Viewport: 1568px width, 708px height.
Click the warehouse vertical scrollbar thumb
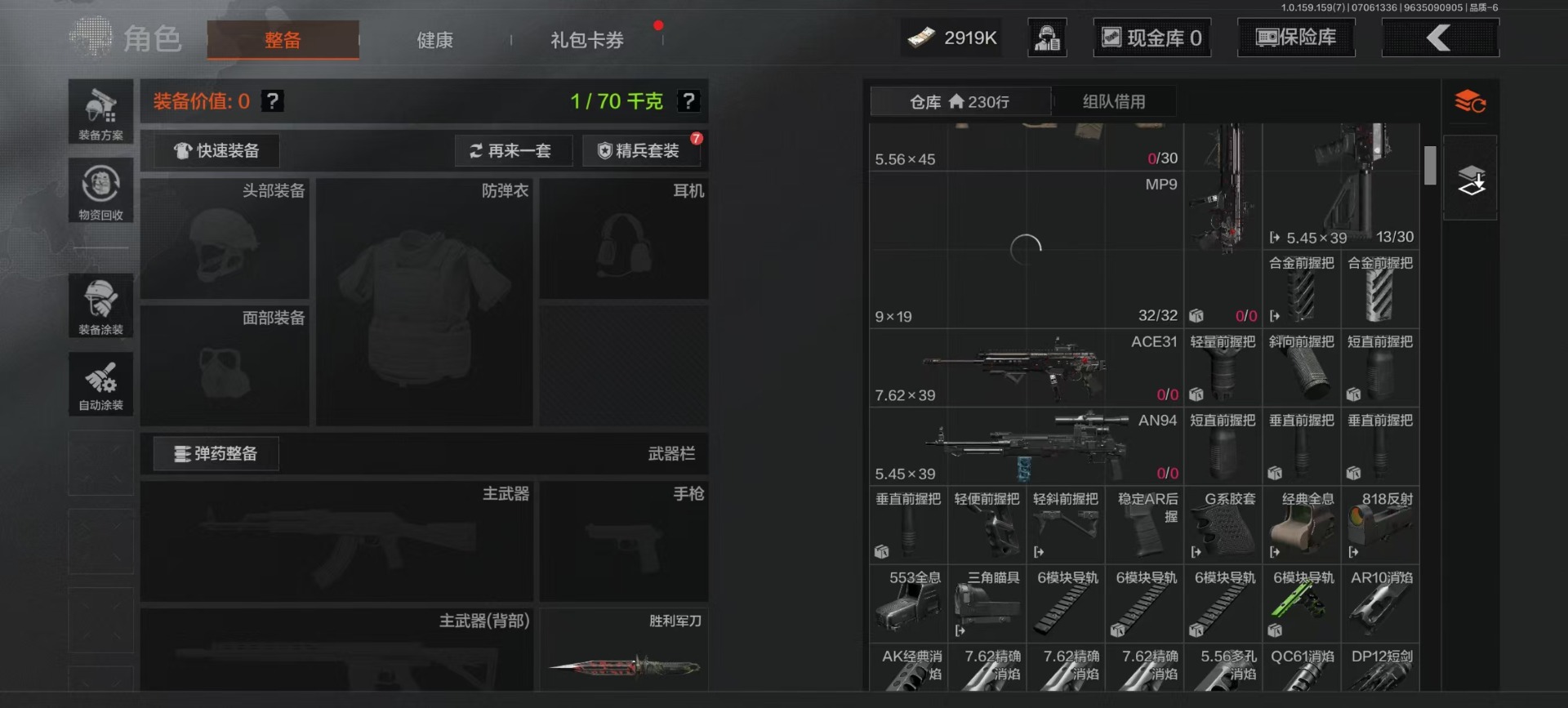click(1430, 166)
